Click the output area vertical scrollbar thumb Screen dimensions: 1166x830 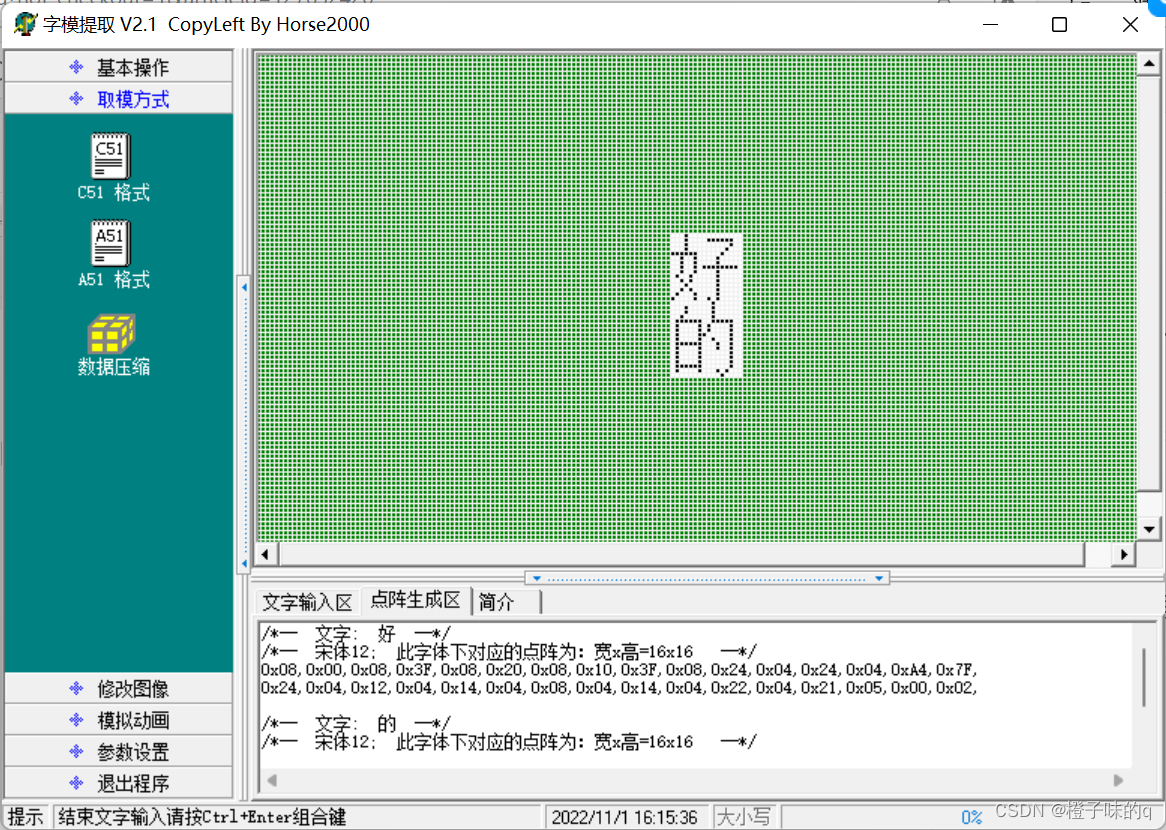1144,677
